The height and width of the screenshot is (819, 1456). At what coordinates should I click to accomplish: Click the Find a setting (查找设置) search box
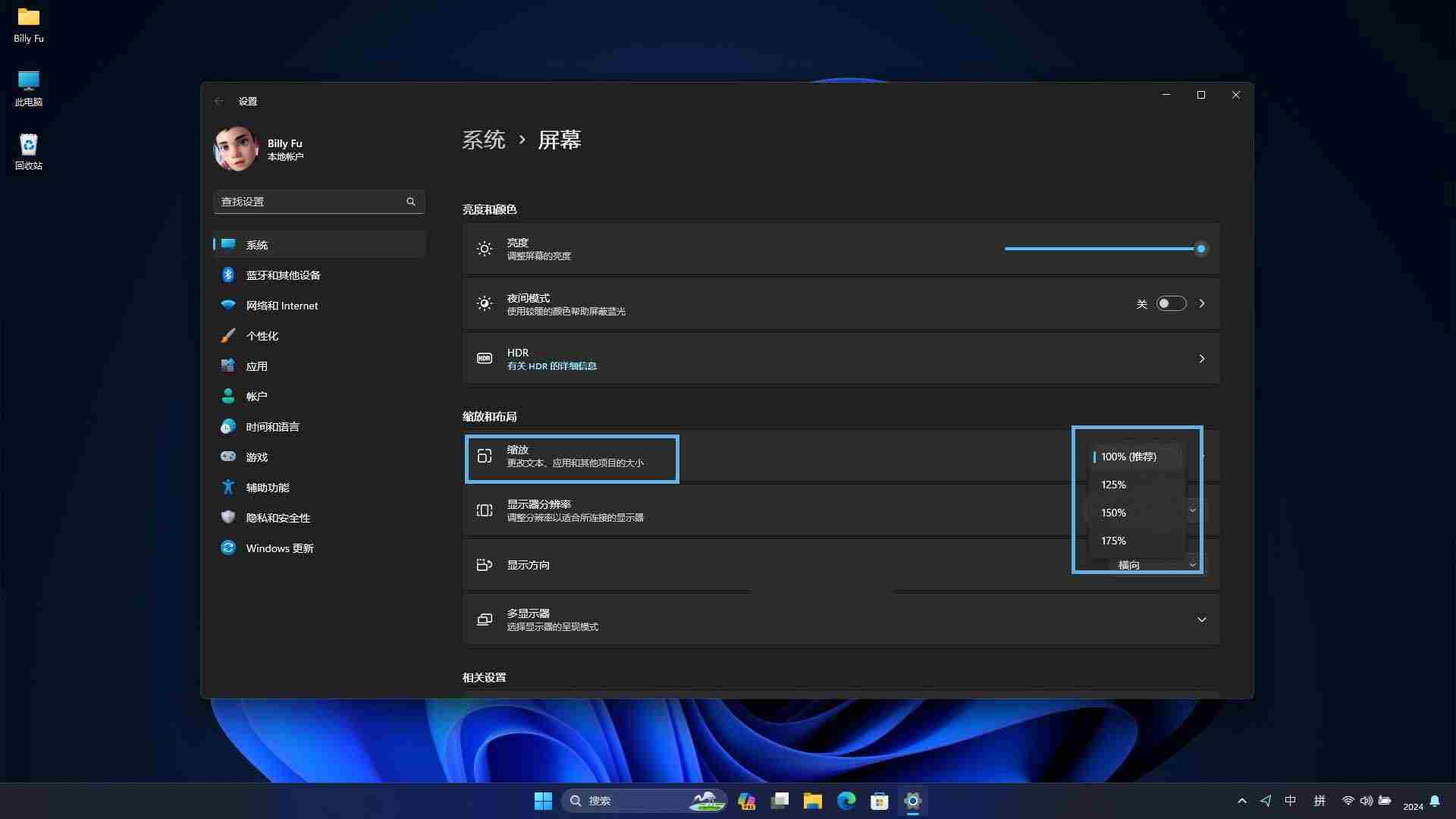point(311,202)
